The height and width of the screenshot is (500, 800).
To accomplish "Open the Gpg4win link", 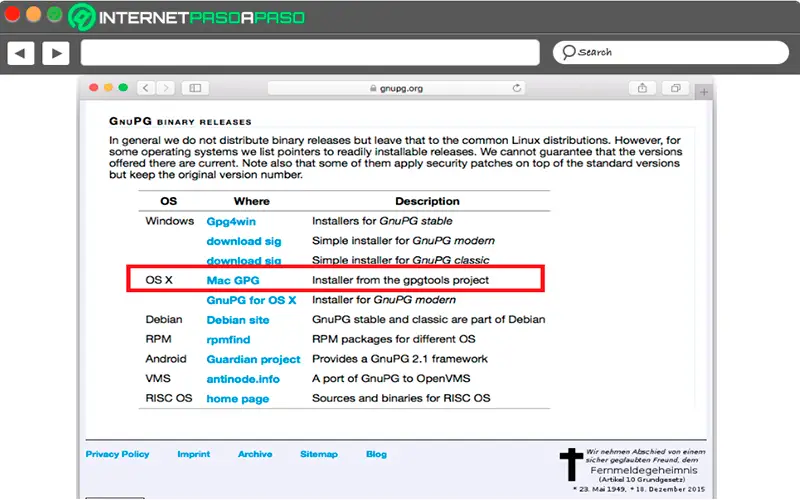I will (231, 221).
